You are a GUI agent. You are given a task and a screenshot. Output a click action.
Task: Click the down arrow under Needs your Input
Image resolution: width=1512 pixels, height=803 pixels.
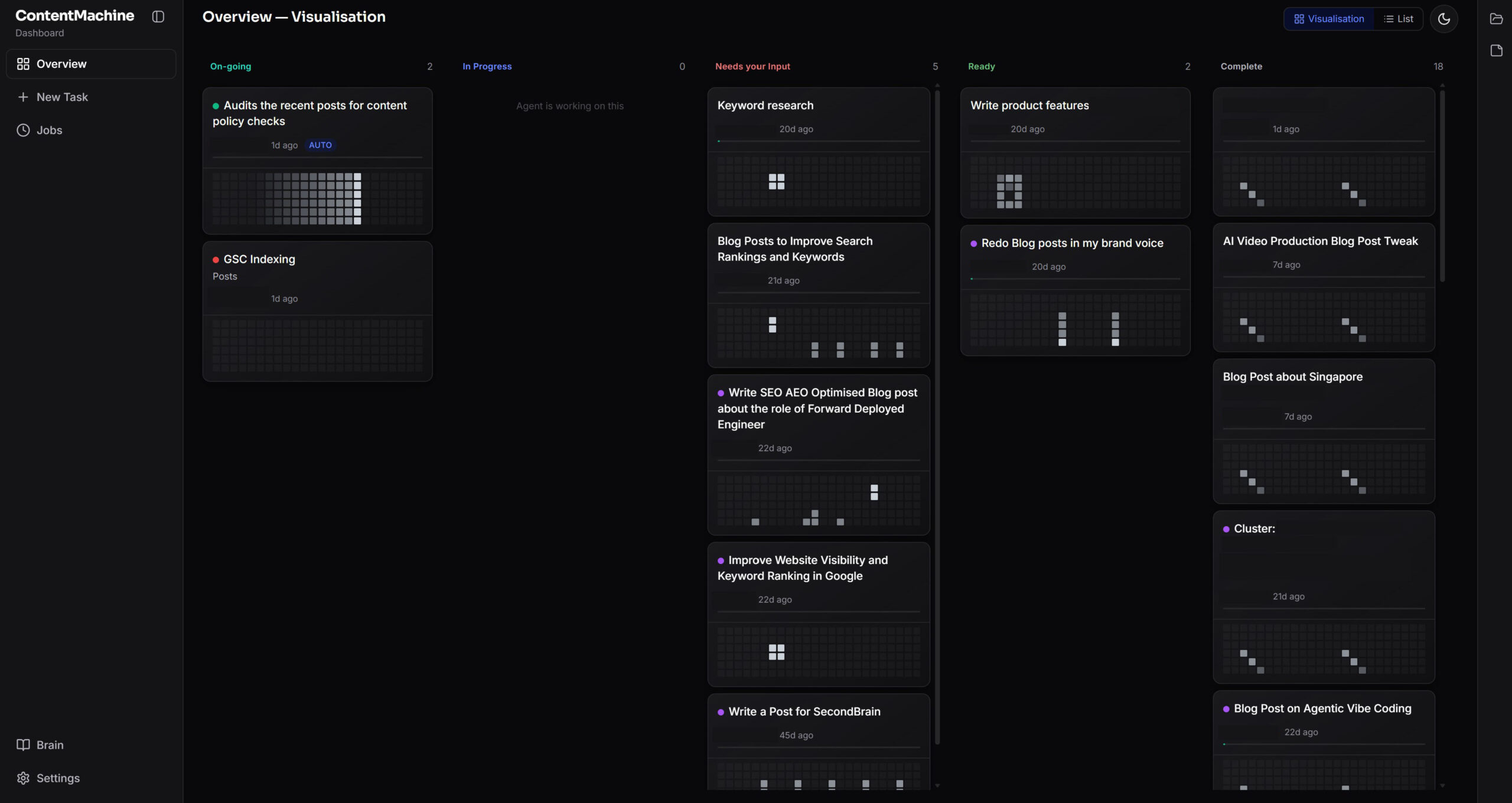click(x=937, y=785)
